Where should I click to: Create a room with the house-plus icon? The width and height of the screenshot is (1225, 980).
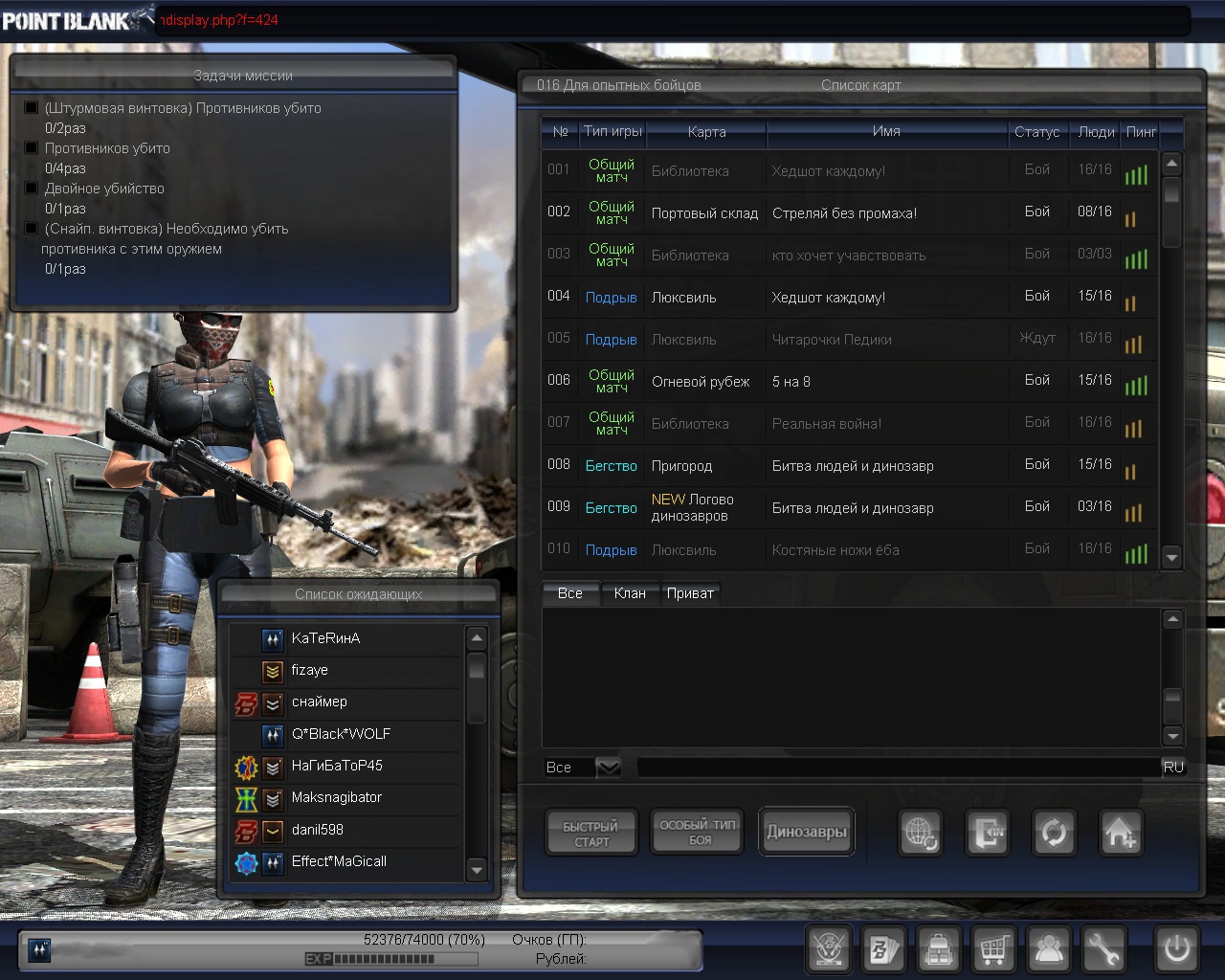coord(1120,833)
